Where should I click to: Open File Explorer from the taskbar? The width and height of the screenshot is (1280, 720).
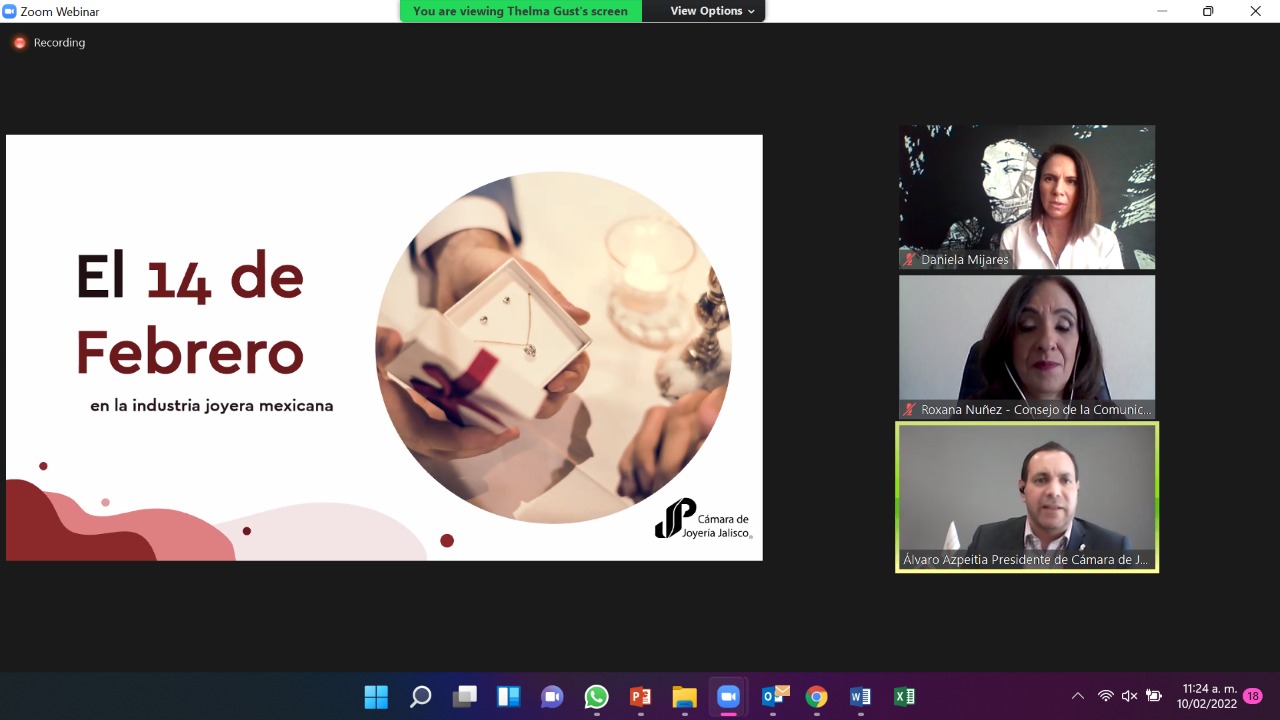(x=684, y=697)
